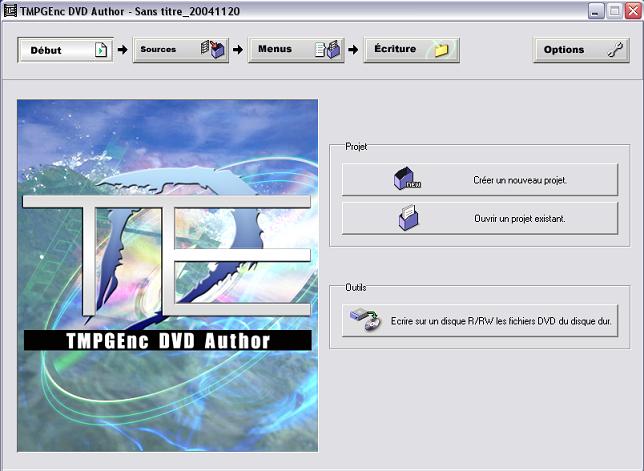644x471 pixels.
Task: Close the TMPGEnc DVD Author window
Action: pyautogui.click(x=633, y=11)
